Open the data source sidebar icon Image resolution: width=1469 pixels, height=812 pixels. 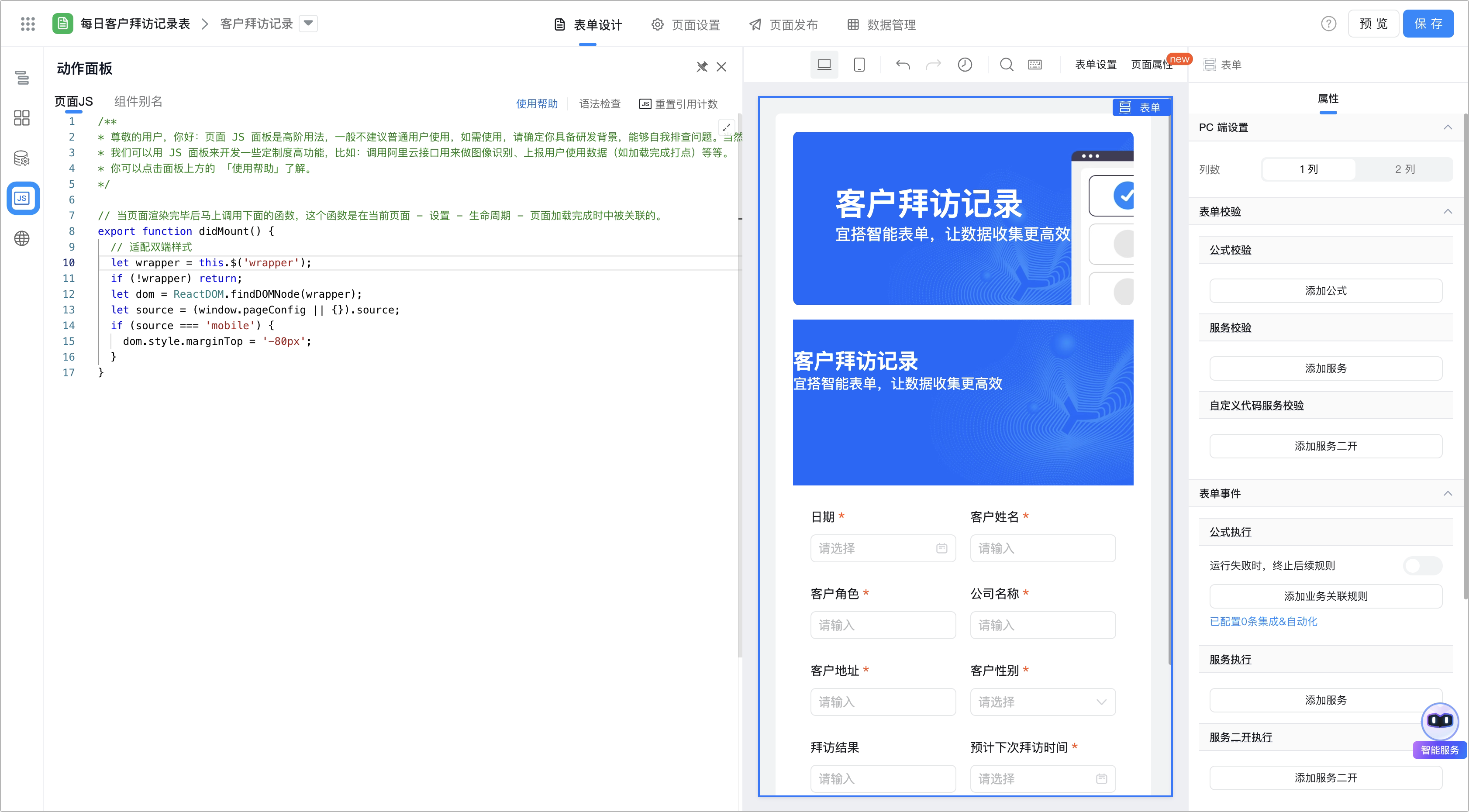22,158
